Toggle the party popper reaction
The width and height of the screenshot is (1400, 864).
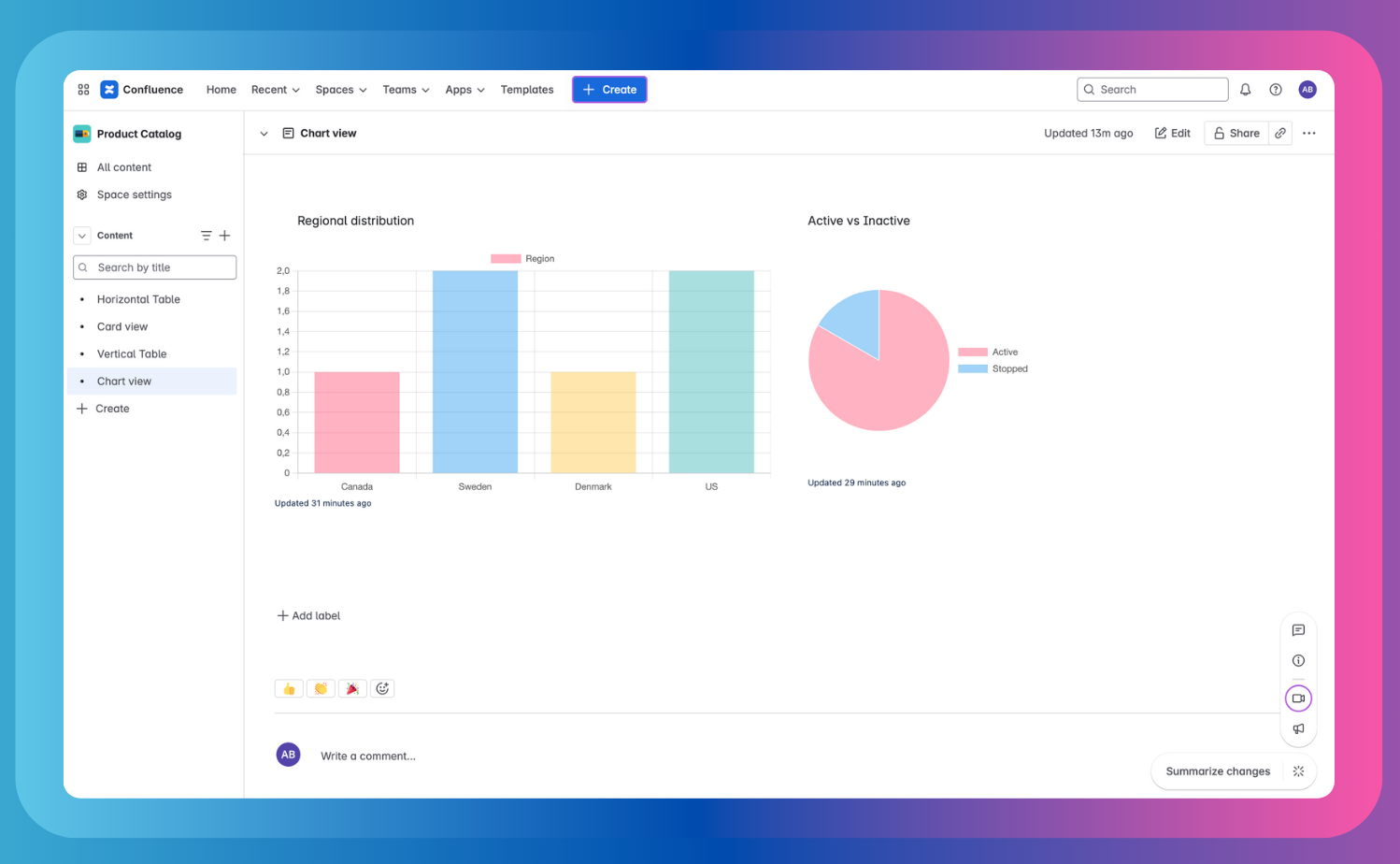(352, 687)
